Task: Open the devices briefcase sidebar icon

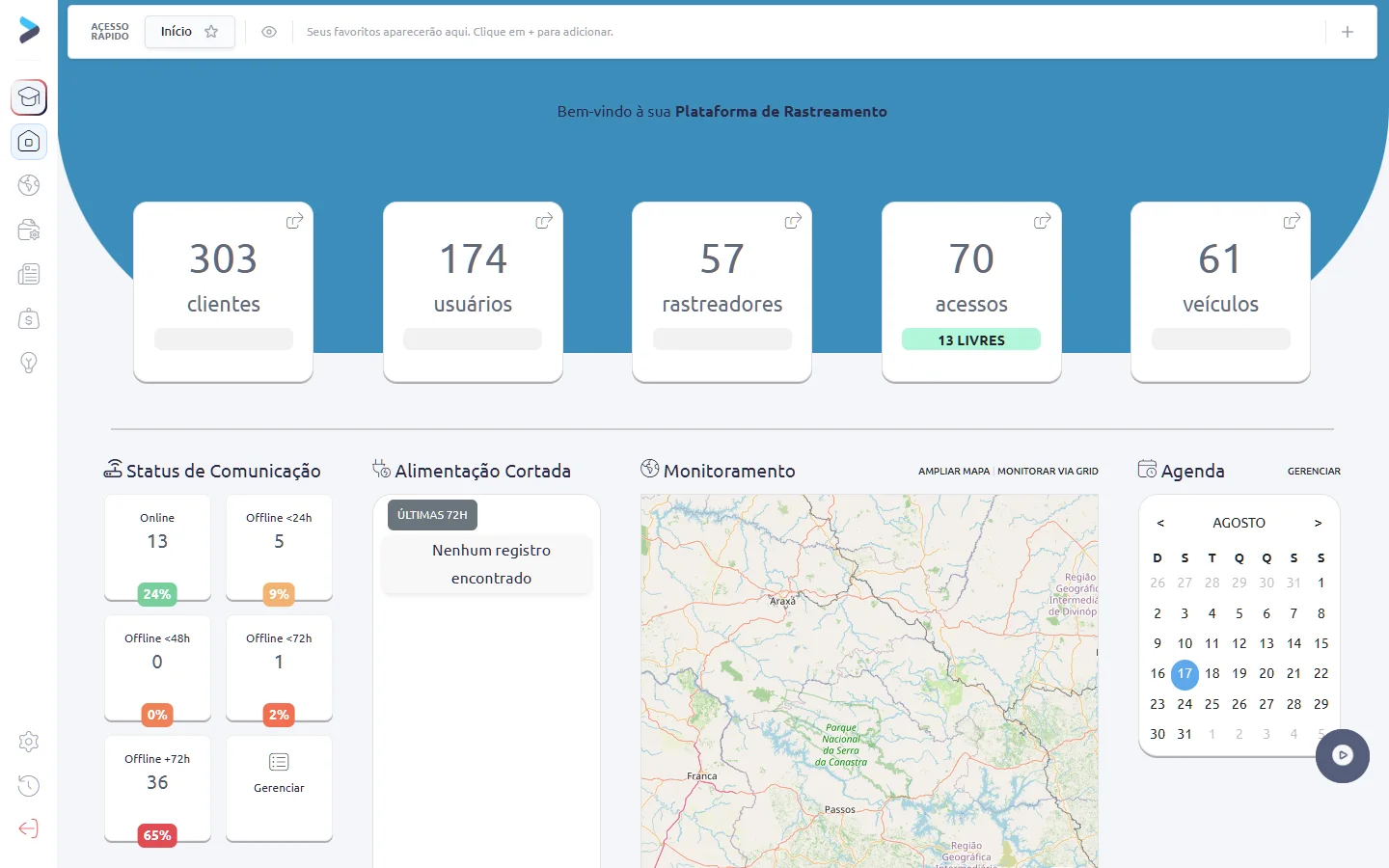Action: click(x=29, y=230)
